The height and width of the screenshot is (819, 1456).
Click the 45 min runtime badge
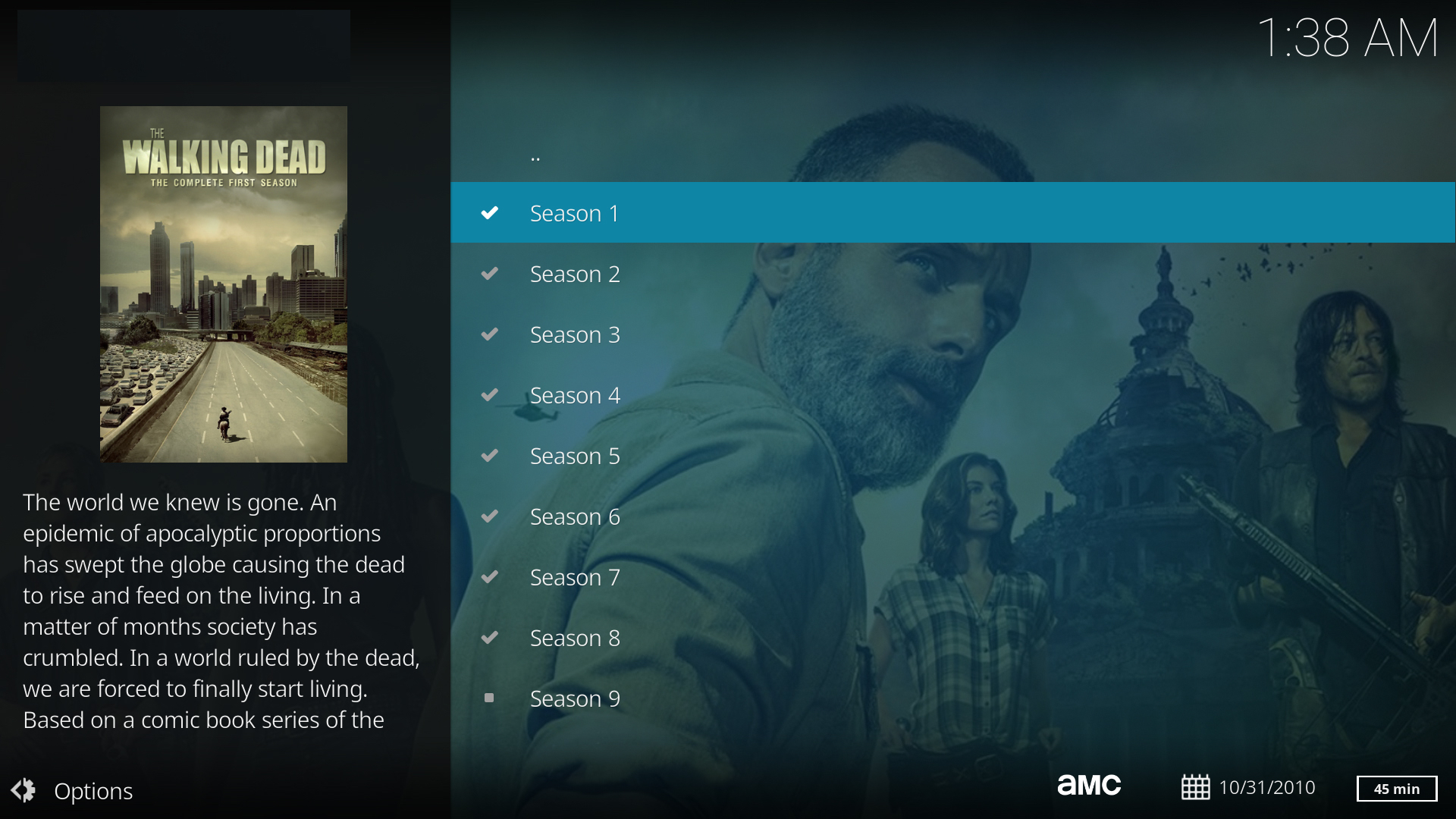(x=1397, y=789)
